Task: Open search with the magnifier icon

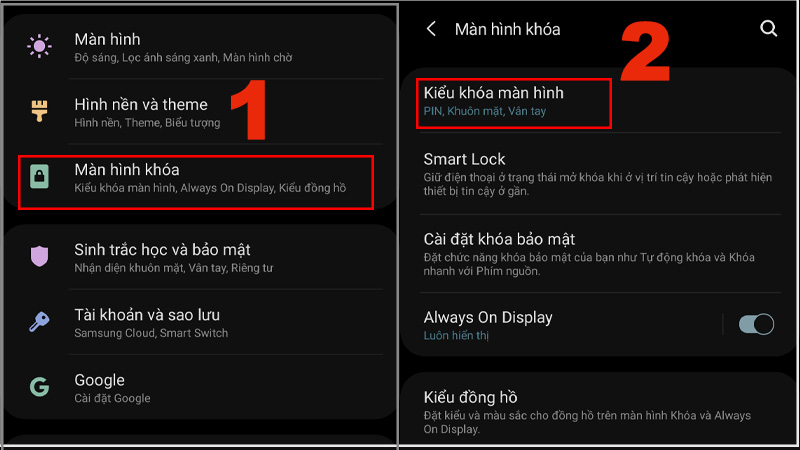Action: pyautogui.click(x=768, y=28)
